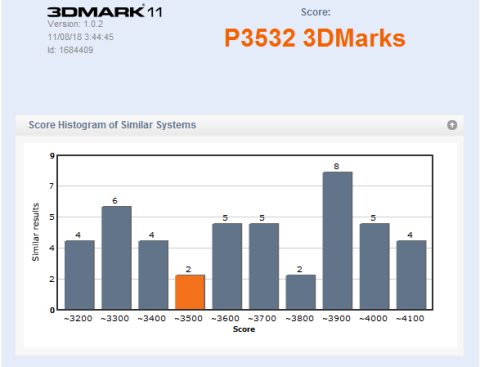480x367 pixels.
Task: Collapse the Score Histogram panel arrow icon
Action: [x=452, y=125]
